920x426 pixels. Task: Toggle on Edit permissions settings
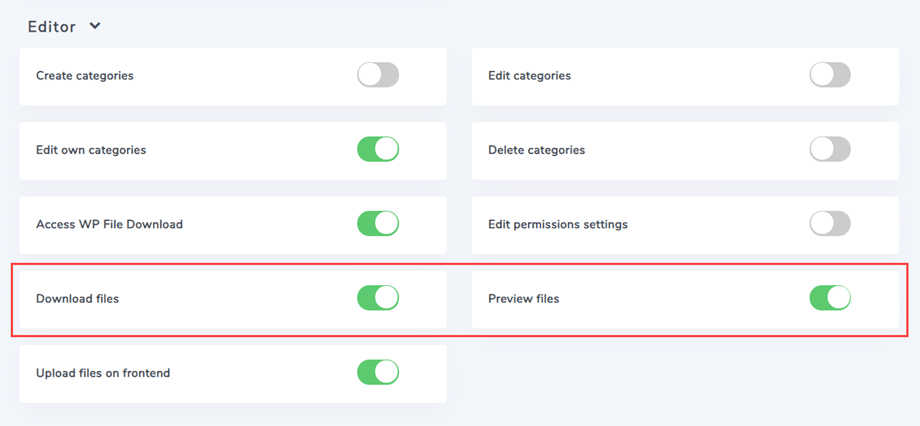coord(830,224)
